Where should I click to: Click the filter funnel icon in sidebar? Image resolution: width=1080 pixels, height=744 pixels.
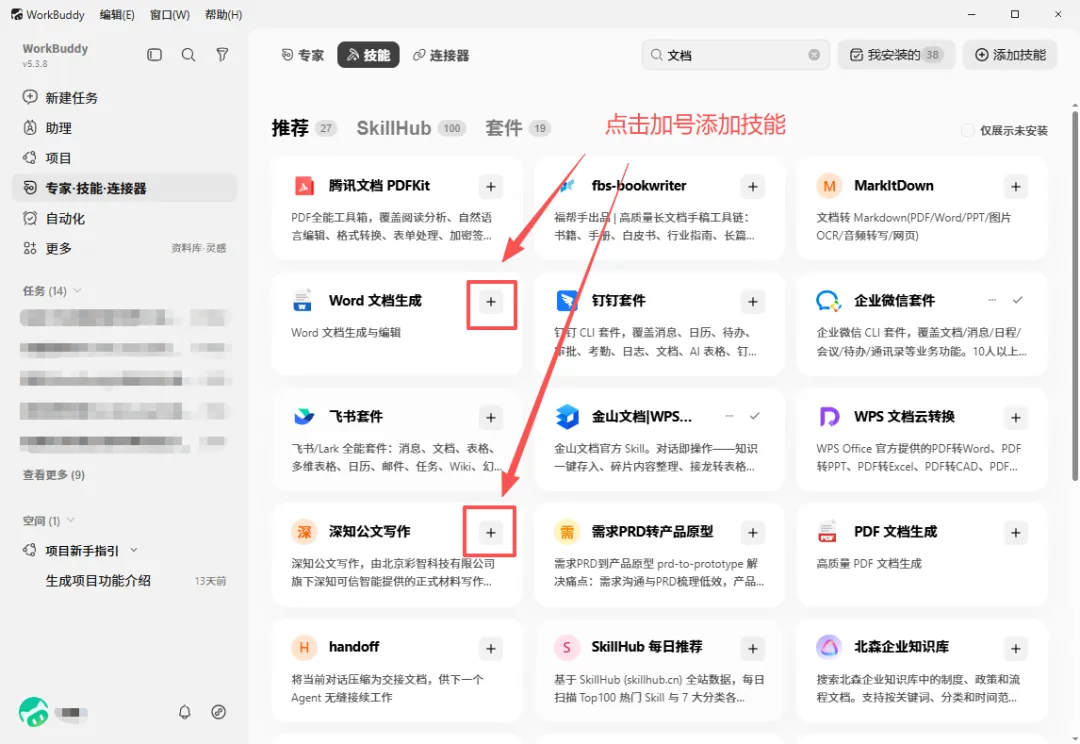222,54
